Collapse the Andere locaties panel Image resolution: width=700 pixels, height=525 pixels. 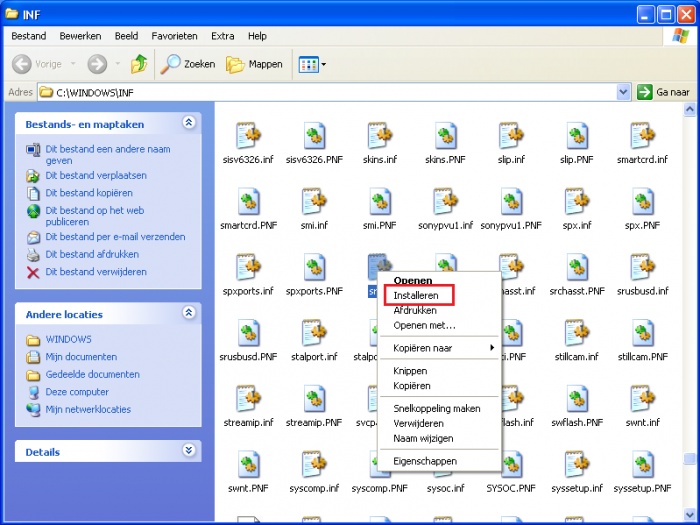(189, 312)
